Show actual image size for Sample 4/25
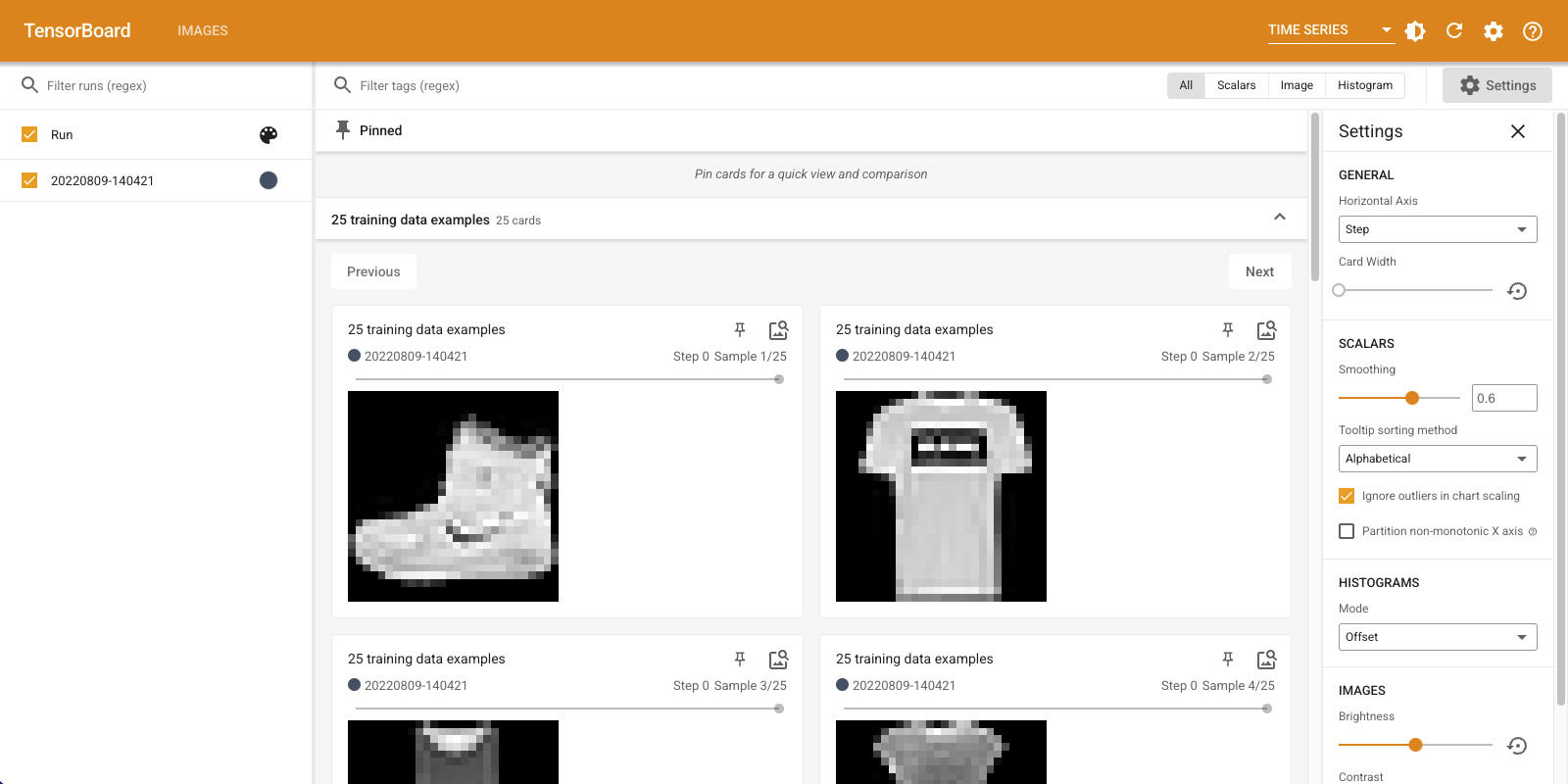The height and width of the screenshot is (784, 1568). coord(1266,660)
